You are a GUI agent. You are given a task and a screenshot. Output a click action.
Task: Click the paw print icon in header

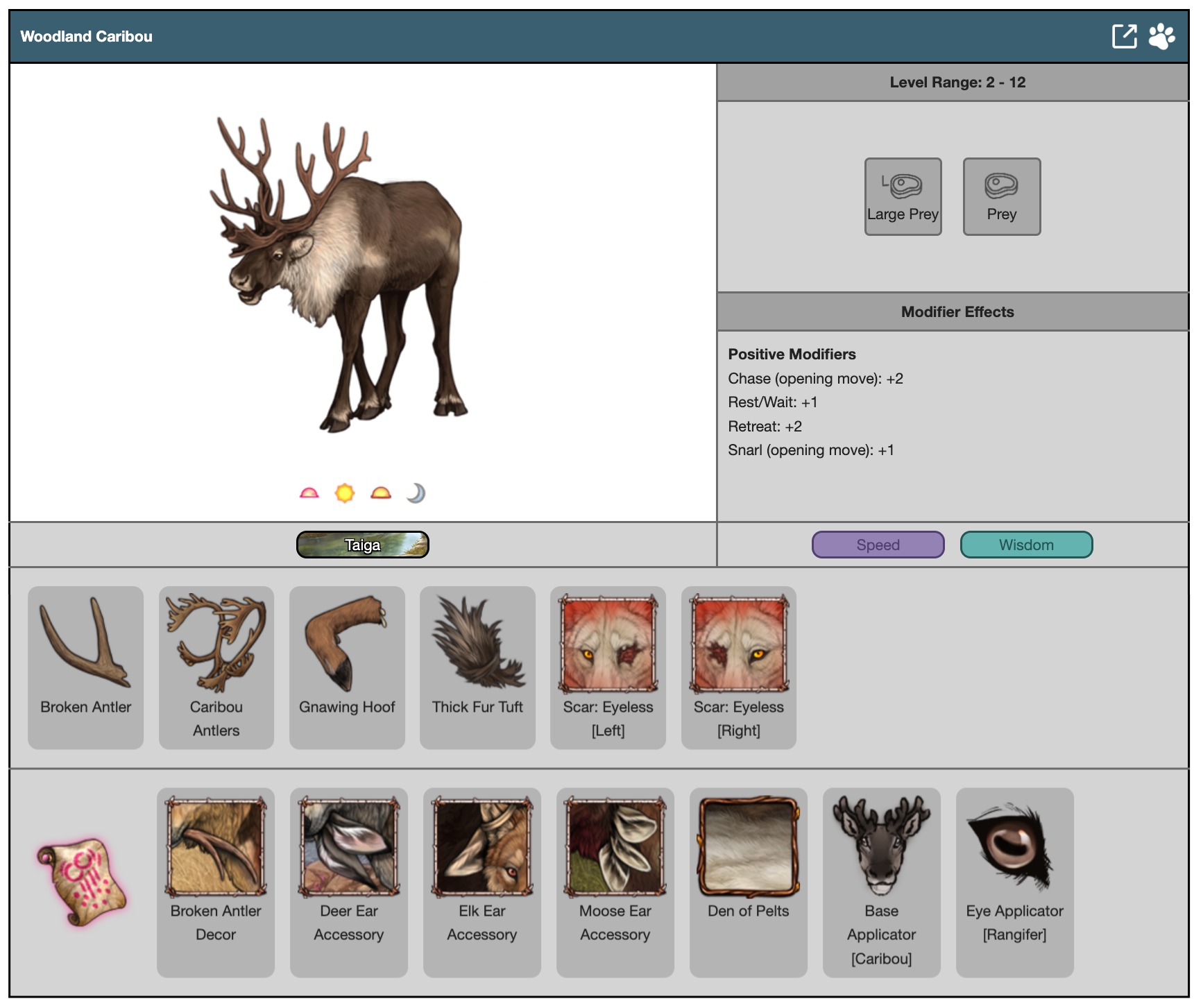coord(1161,36)
